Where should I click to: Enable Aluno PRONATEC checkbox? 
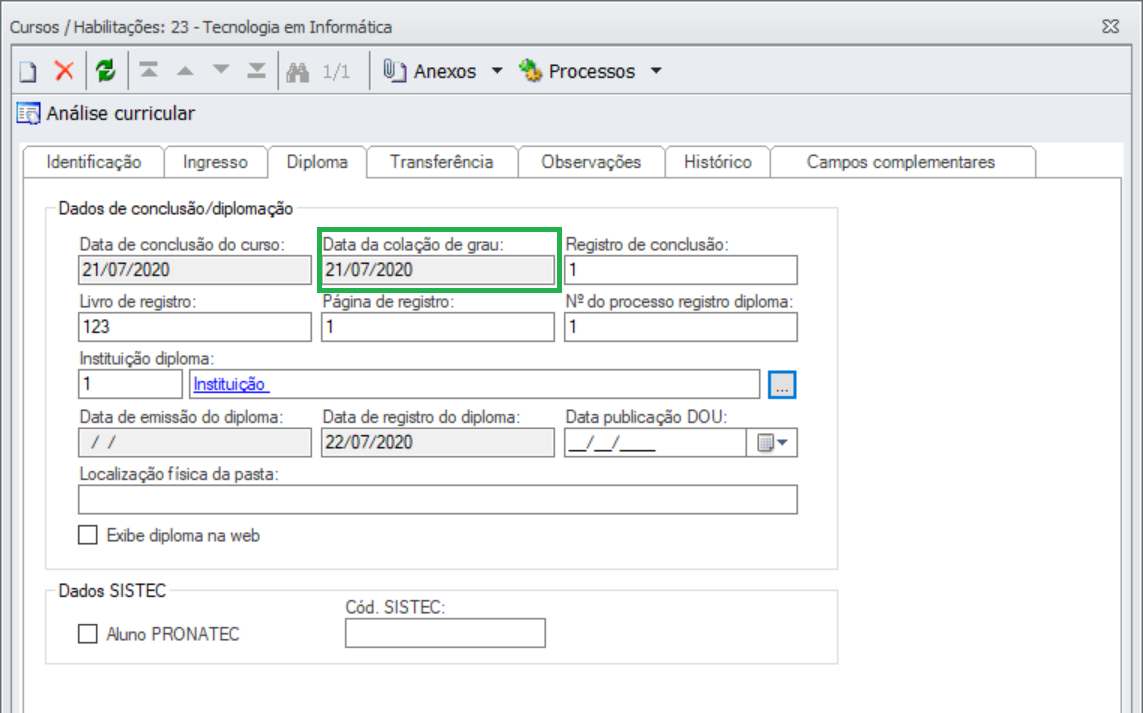coord(87,634)
